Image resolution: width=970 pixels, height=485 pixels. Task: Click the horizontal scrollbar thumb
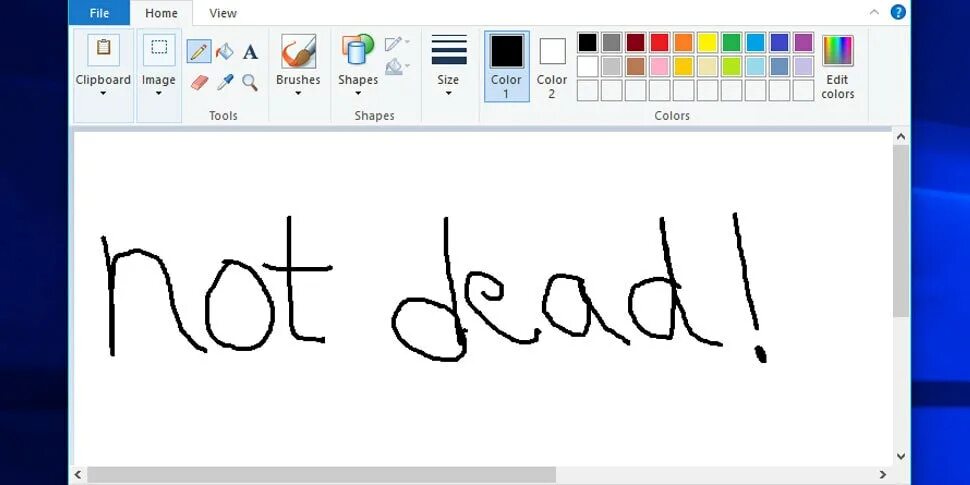coord(322,475)
